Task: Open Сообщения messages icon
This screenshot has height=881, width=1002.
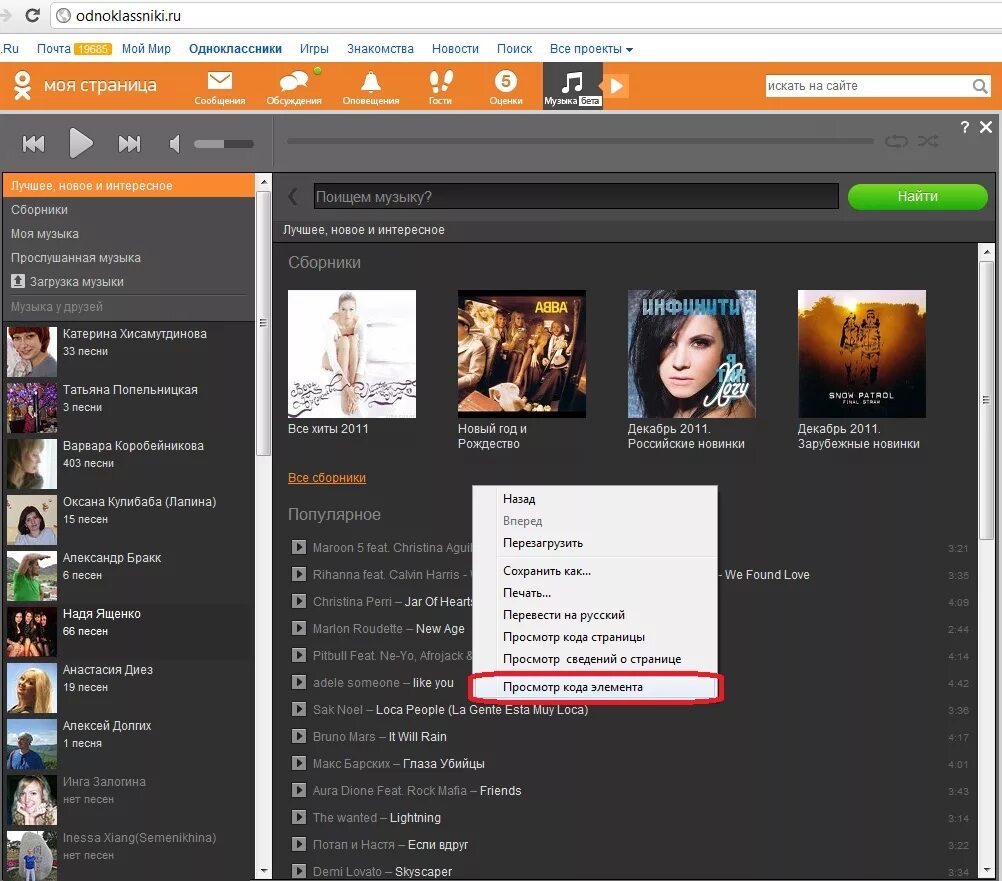Action: coord(220,88)
